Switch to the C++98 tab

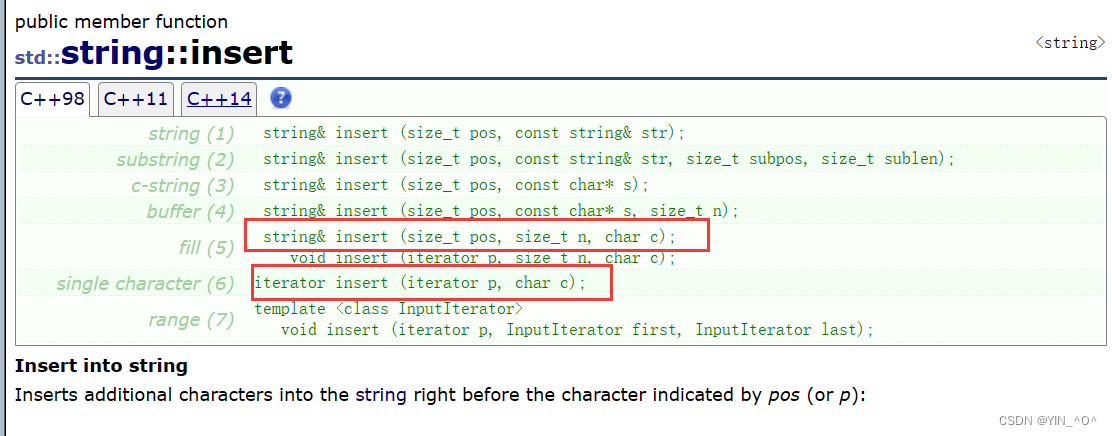point(53,99)
